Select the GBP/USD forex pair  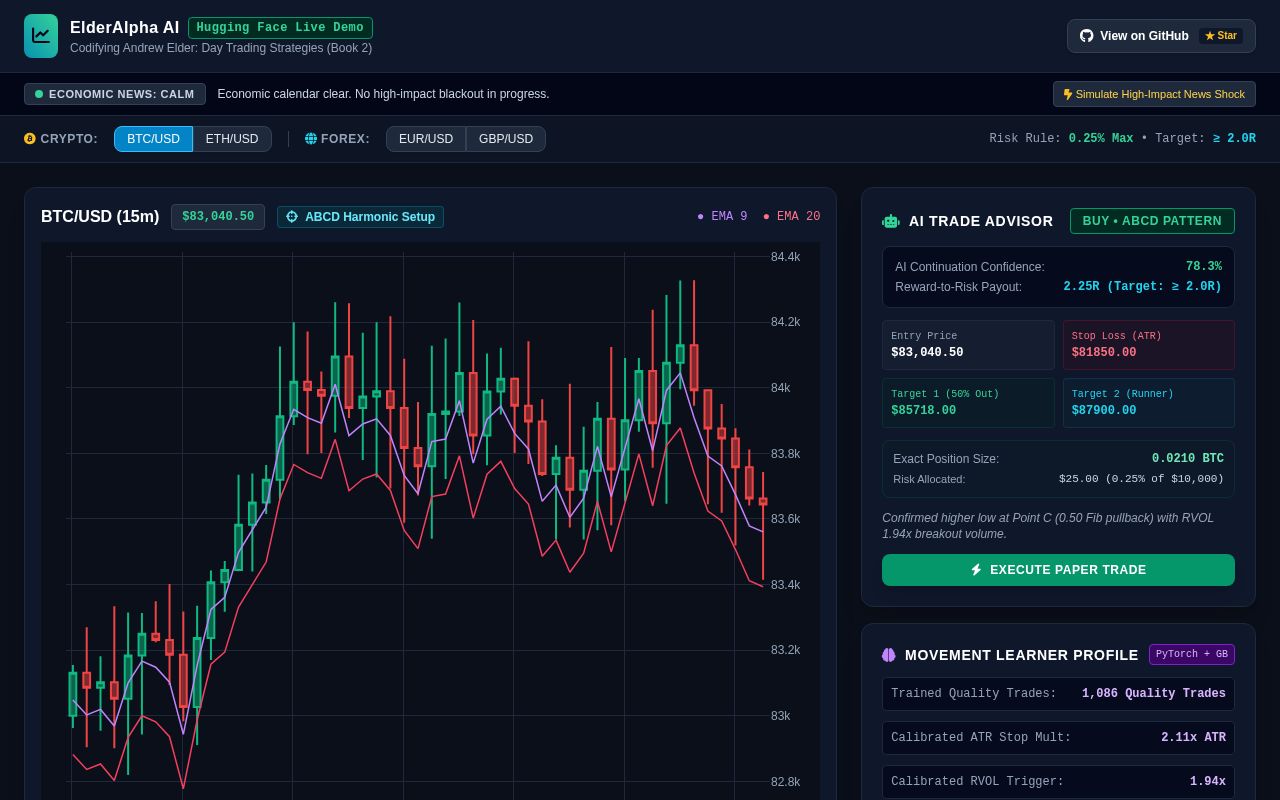point(506,139)
